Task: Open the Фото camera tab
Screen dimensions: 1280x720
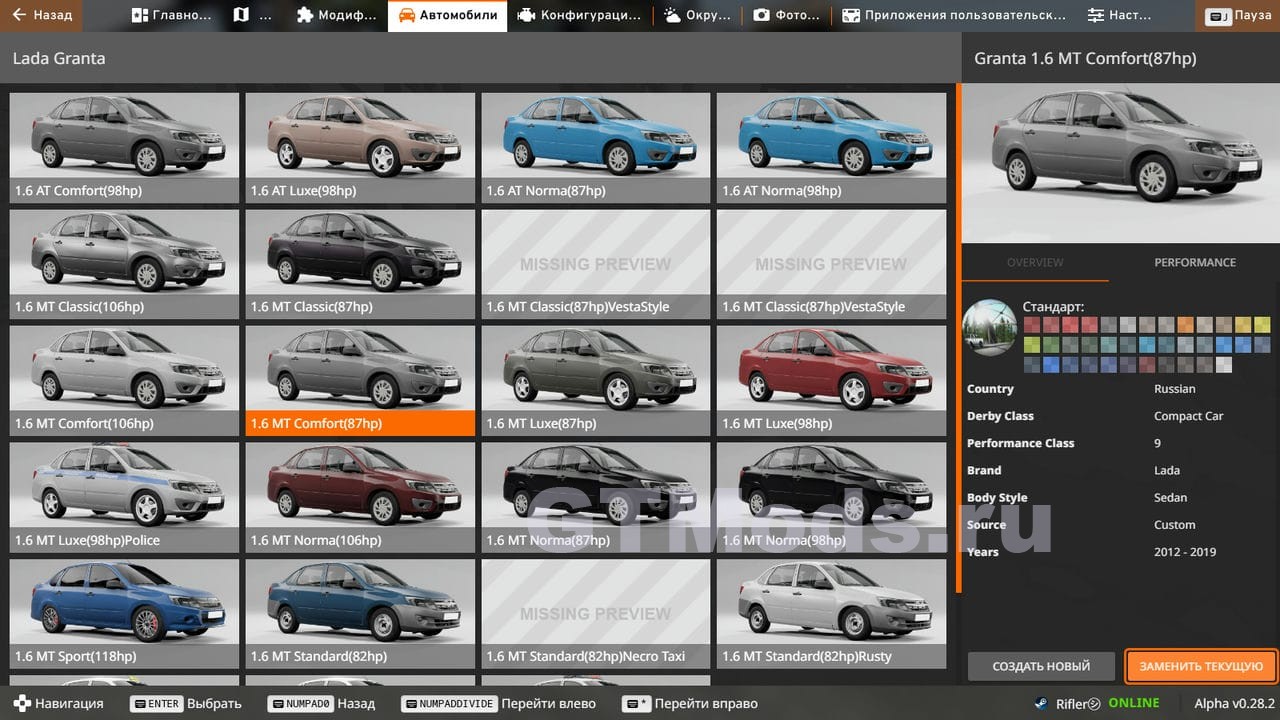Action: pos(786,15)
